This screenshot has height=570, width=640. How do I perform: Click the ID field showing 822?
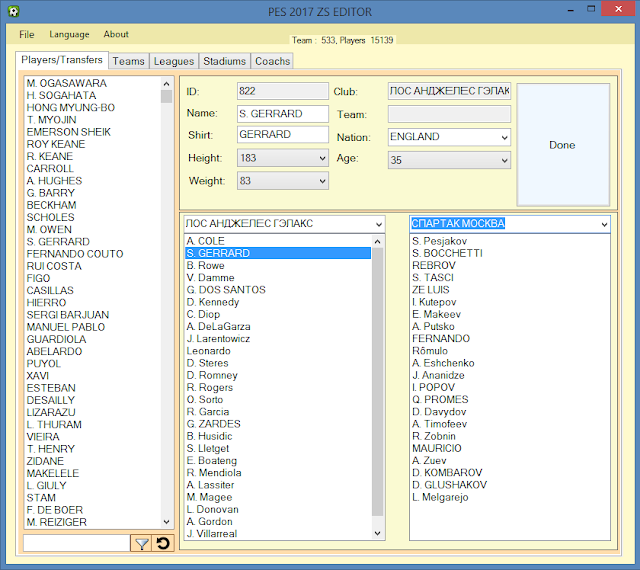click(x=282, y=91)
